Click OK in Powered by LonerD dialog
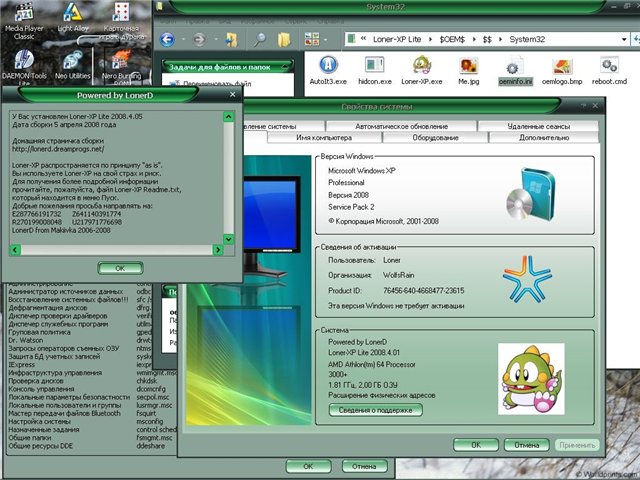Viewport: 640px width, 480px height. click(x=120, y=268)
